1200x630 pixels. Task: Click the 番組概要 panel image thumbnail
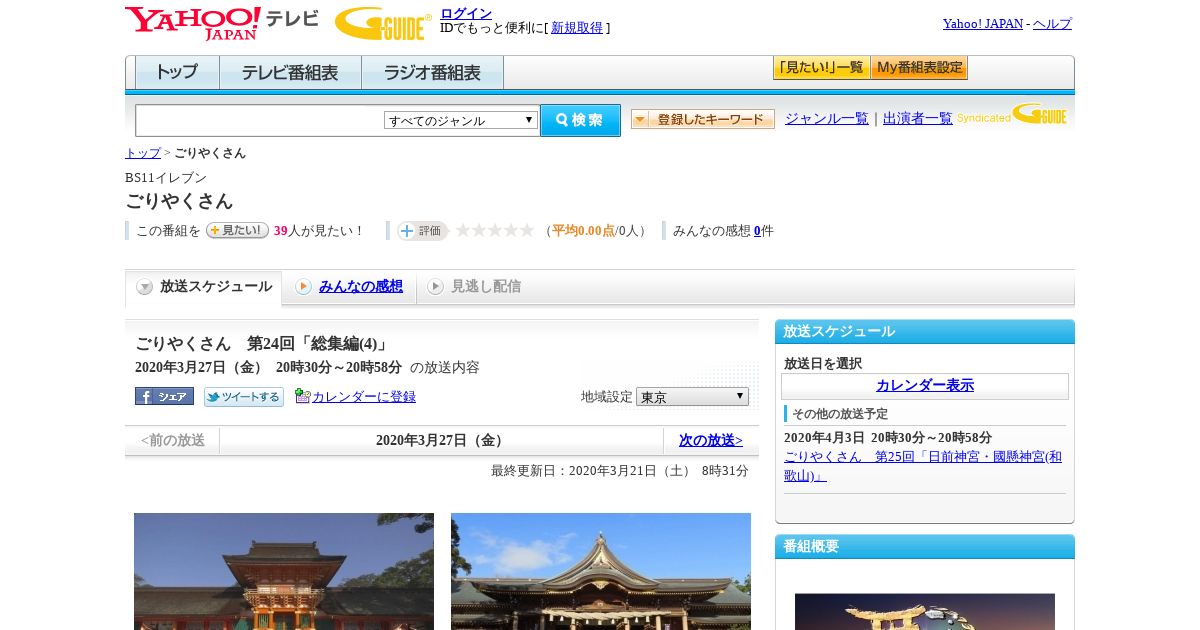tap(925, 611)
